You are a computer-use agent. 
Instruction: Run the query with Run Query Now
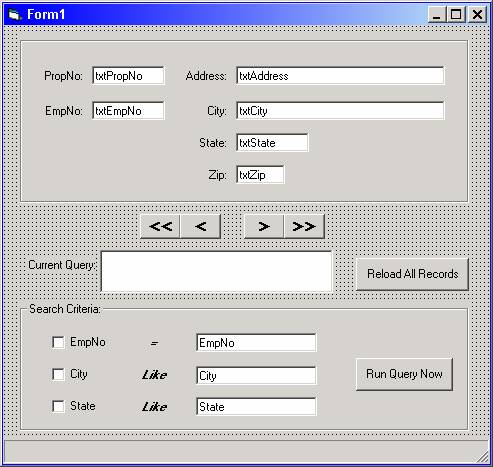(404, 374)
